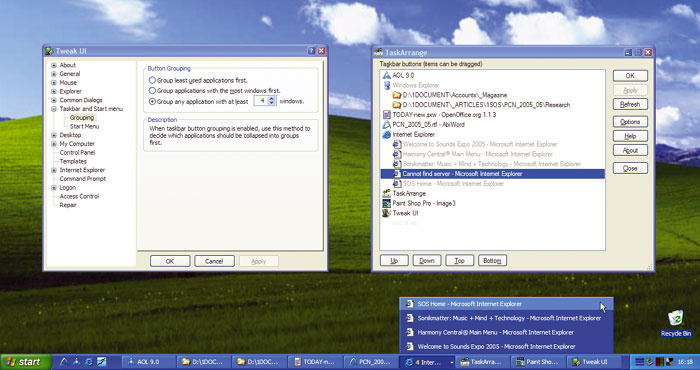Select Templates tree item
Viewport: 700px width, 370px height.
[x=73, y=162]
